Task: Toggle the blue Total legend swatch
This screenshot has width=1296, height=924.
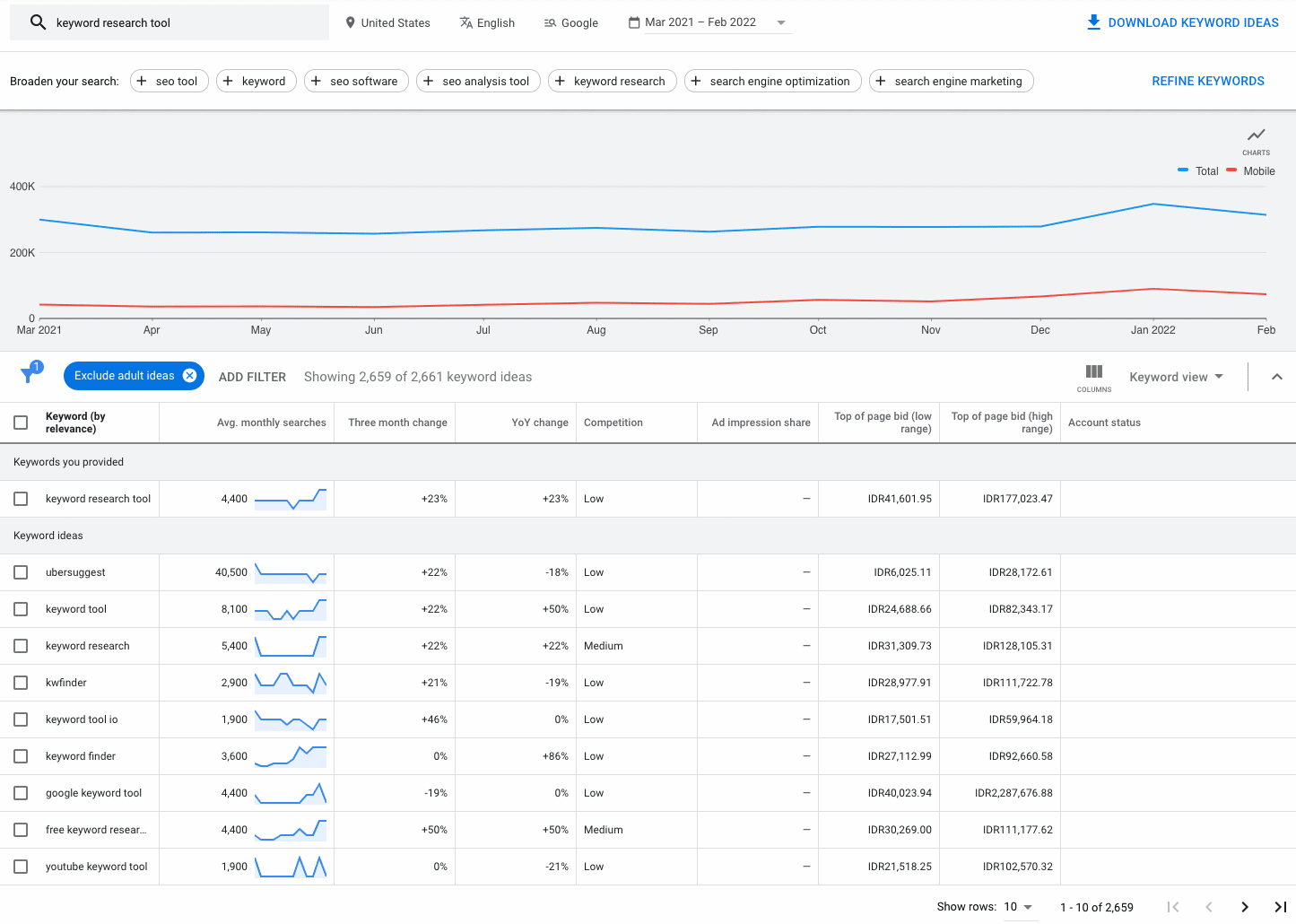Action: 1183,170
